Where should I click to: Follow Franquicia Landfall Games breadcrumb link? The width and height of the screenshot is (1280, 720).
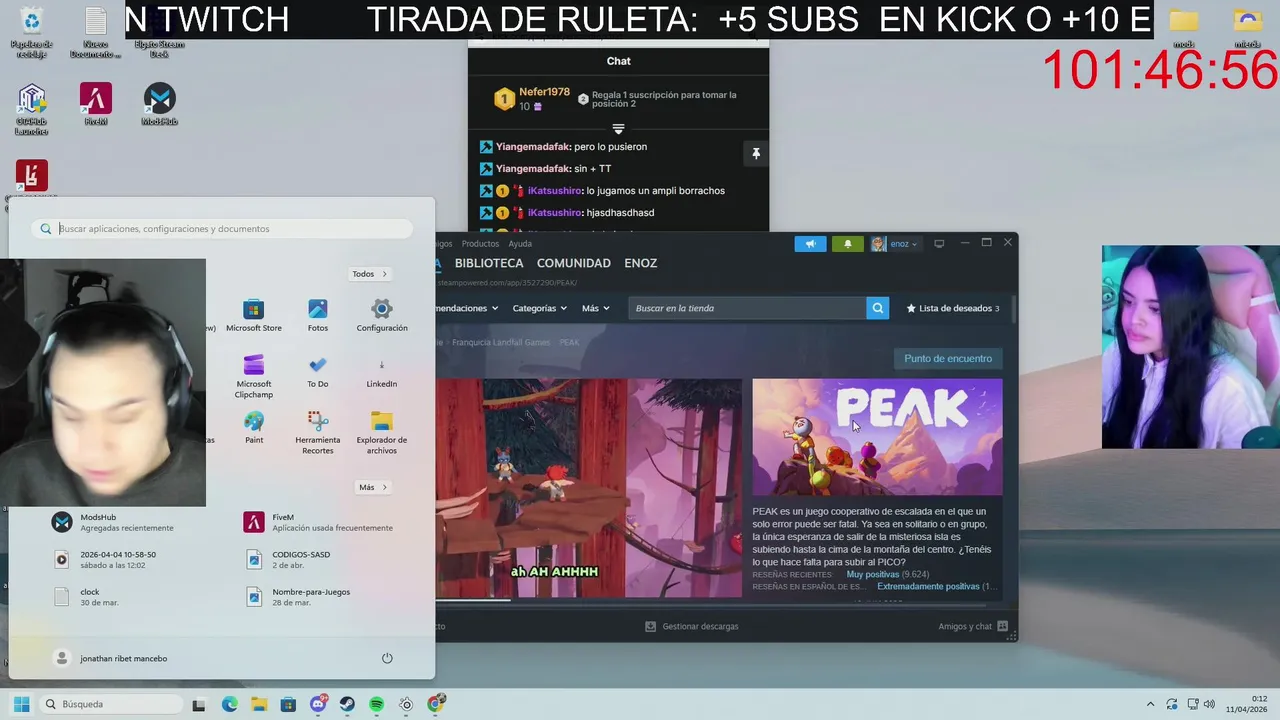pyautogui.click(x=501, y=342)
